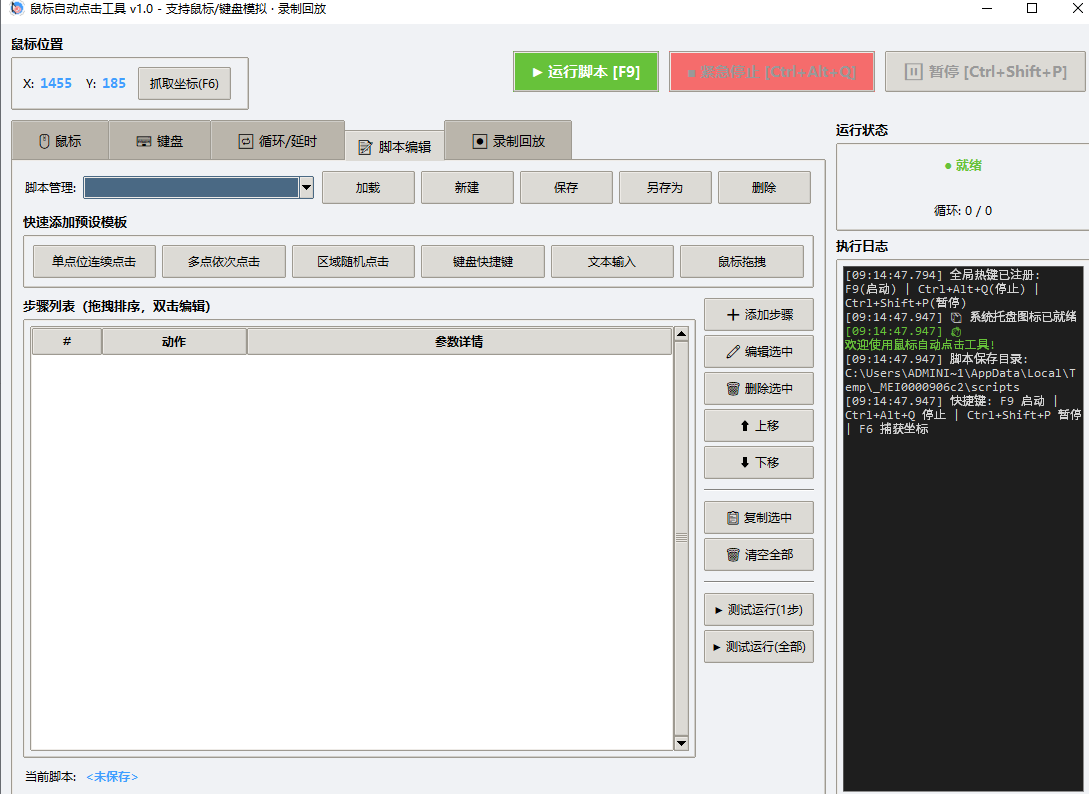Click the 删除选中 trash button

click(x=758, y=388)
